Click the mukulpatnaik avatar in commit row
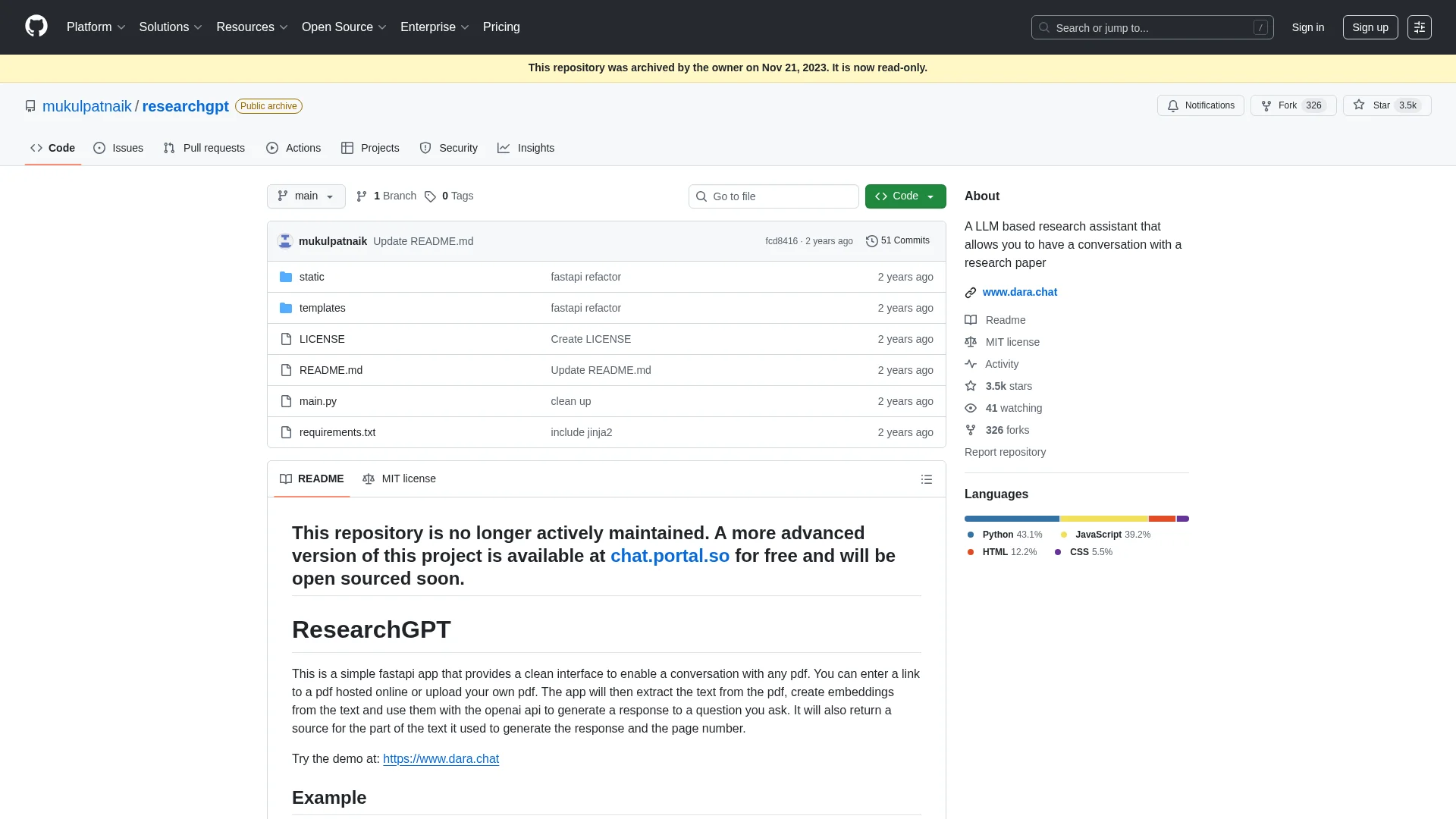The height and width of the screenshot is (819, 1456). 285,241
